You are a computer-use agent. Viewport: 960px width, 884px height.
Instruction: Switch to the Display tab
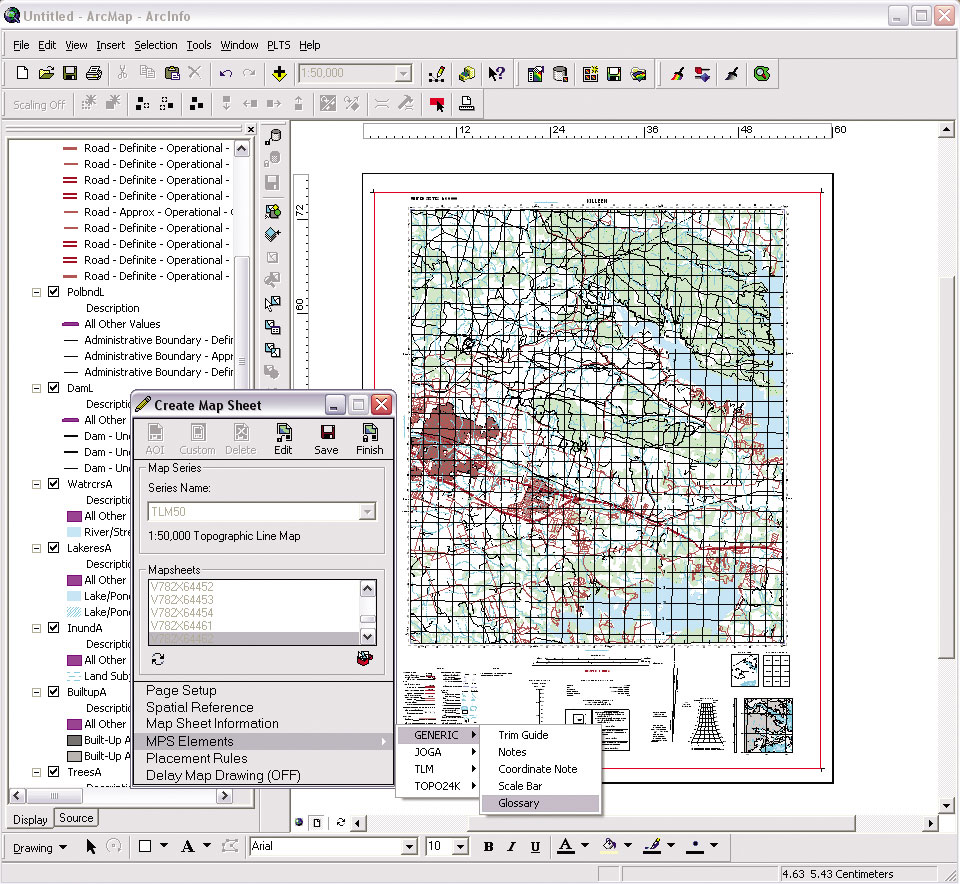tap(30, 819)
